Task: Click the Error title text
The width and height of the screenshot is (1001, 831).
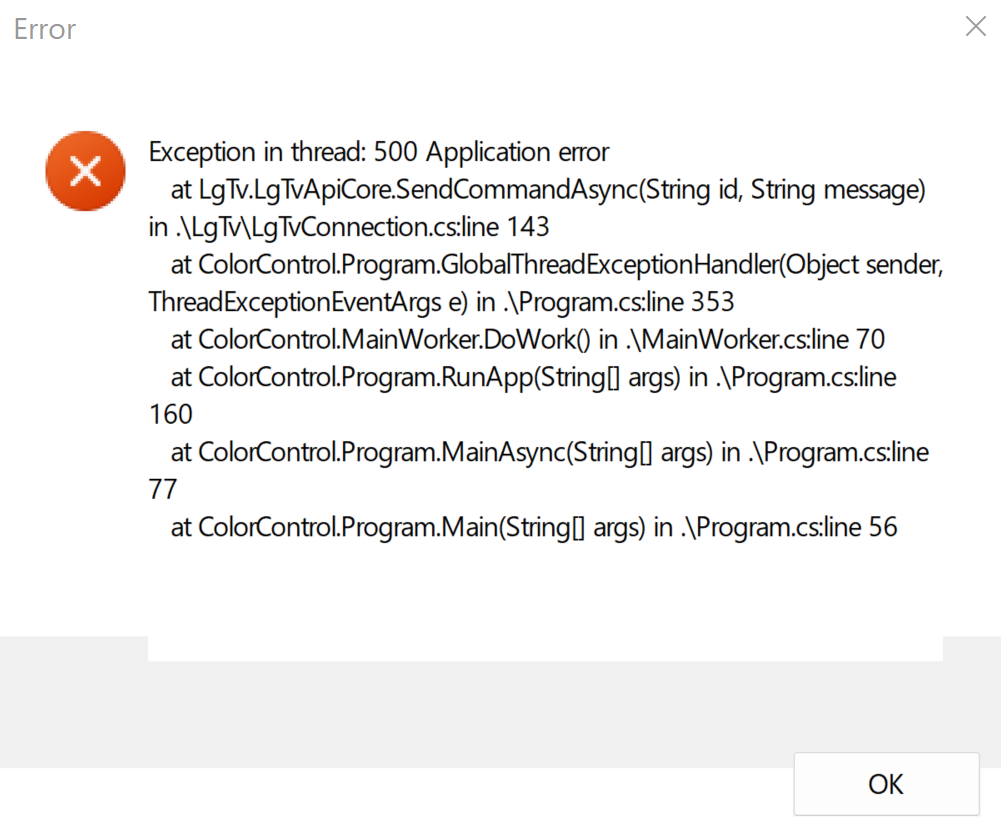Action: (45, 29)
